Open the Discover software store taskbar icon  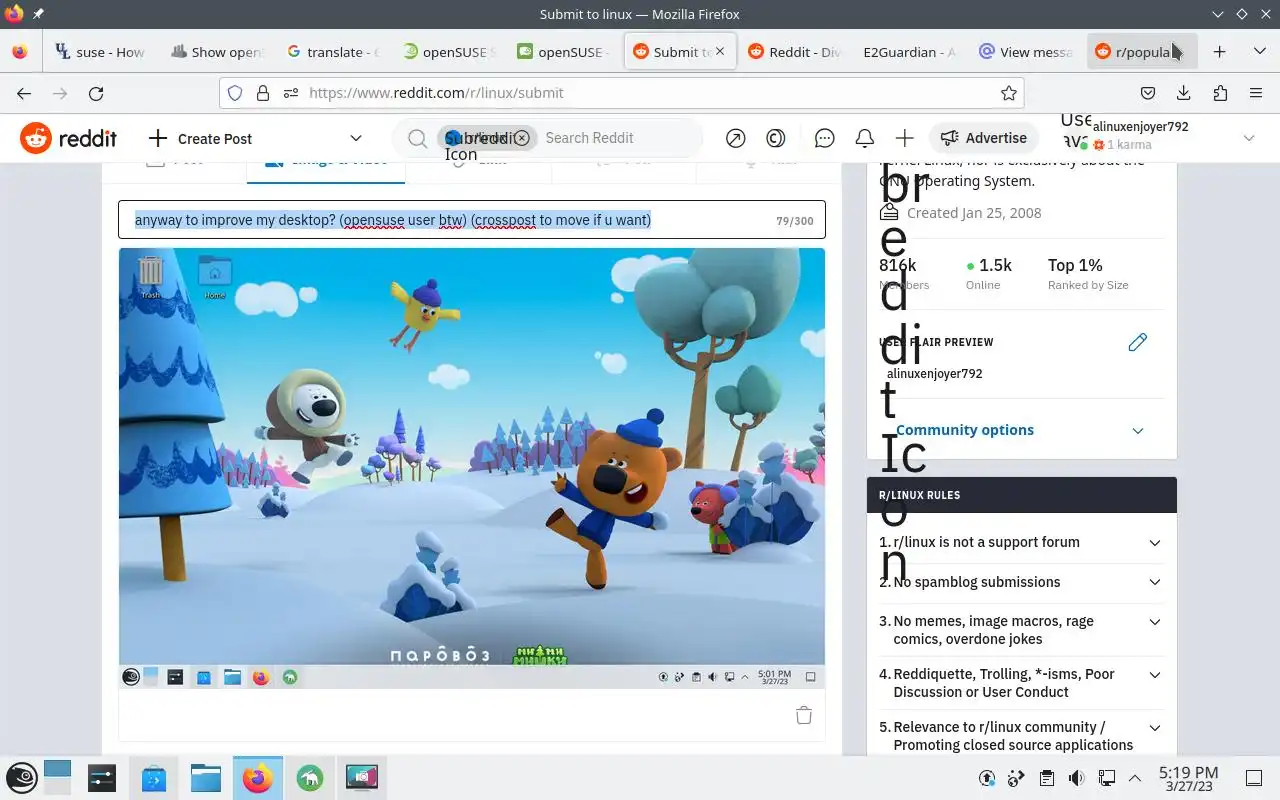pos(153,777)
